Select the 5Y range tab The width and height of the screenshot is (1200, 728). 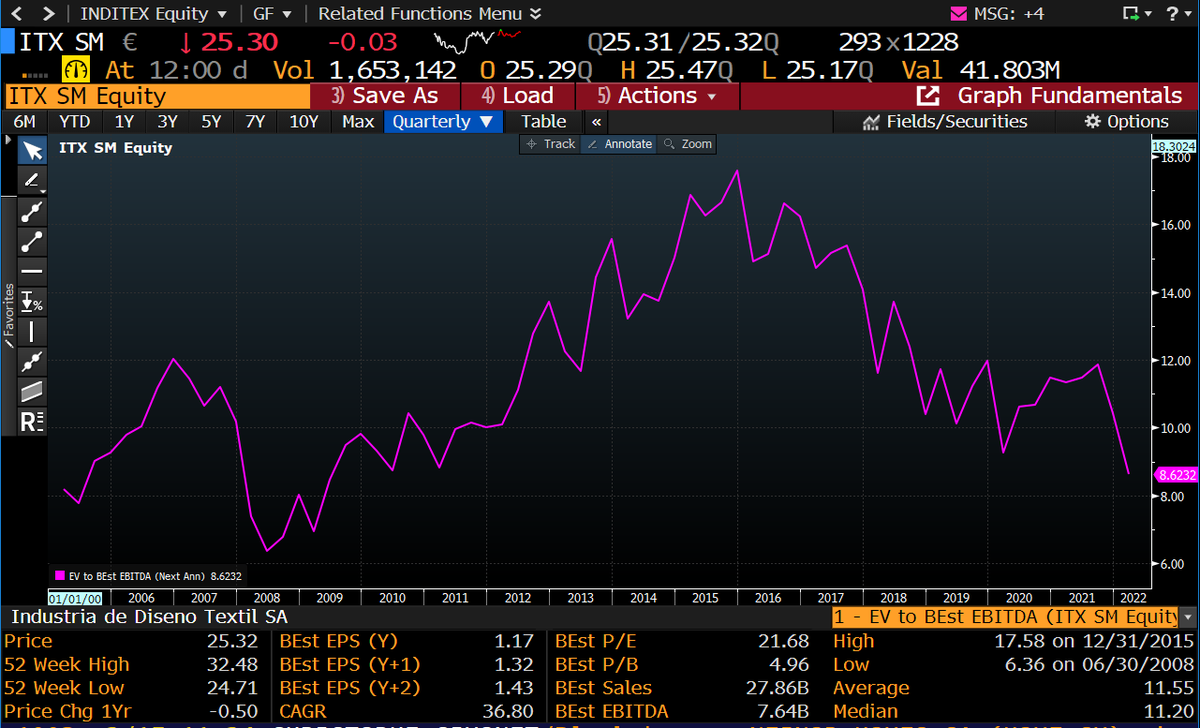click(x=211, y=122)
